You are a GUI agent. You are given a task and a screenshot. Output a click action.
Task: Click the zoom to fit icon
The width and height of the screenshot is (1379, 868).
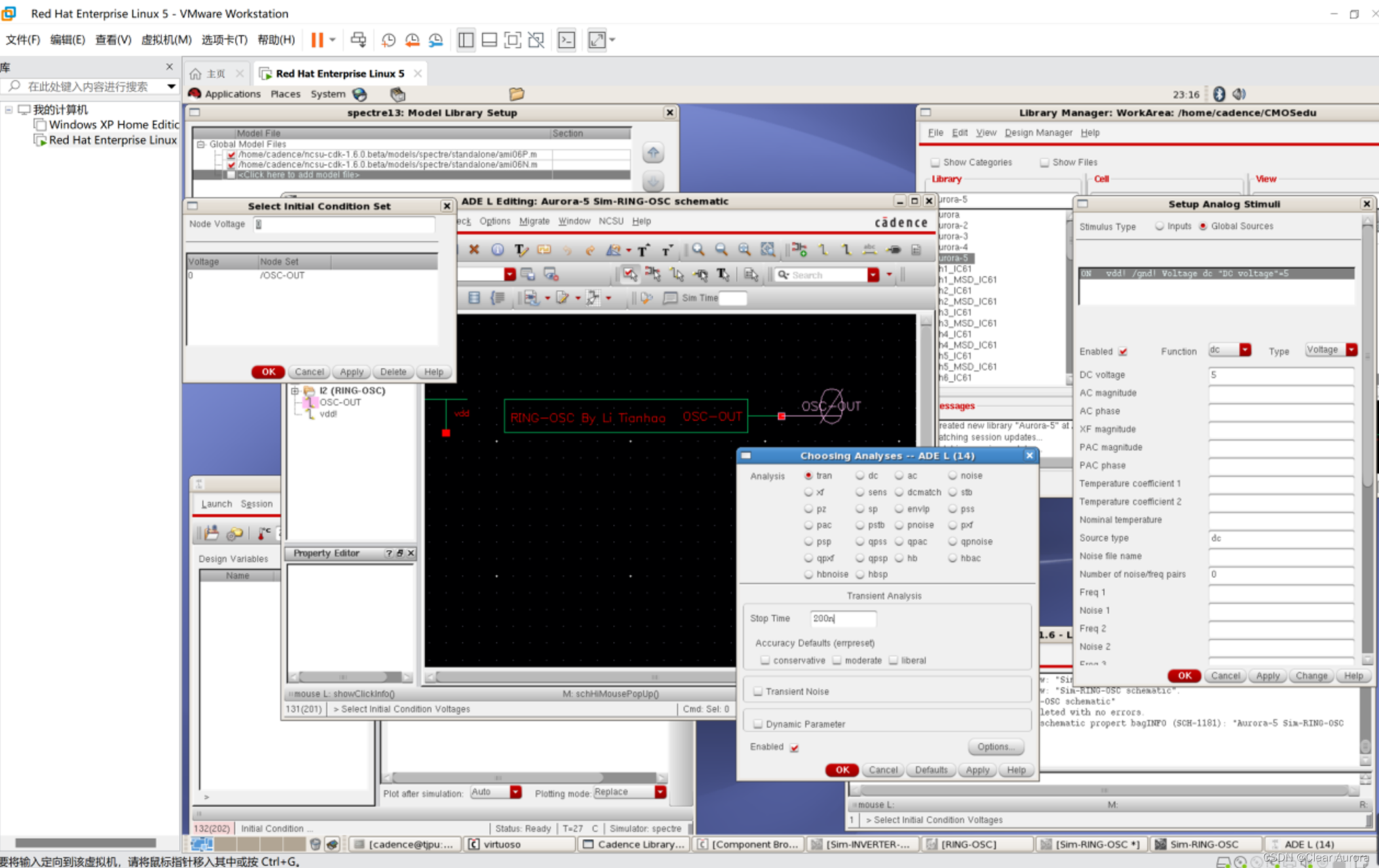744,250
